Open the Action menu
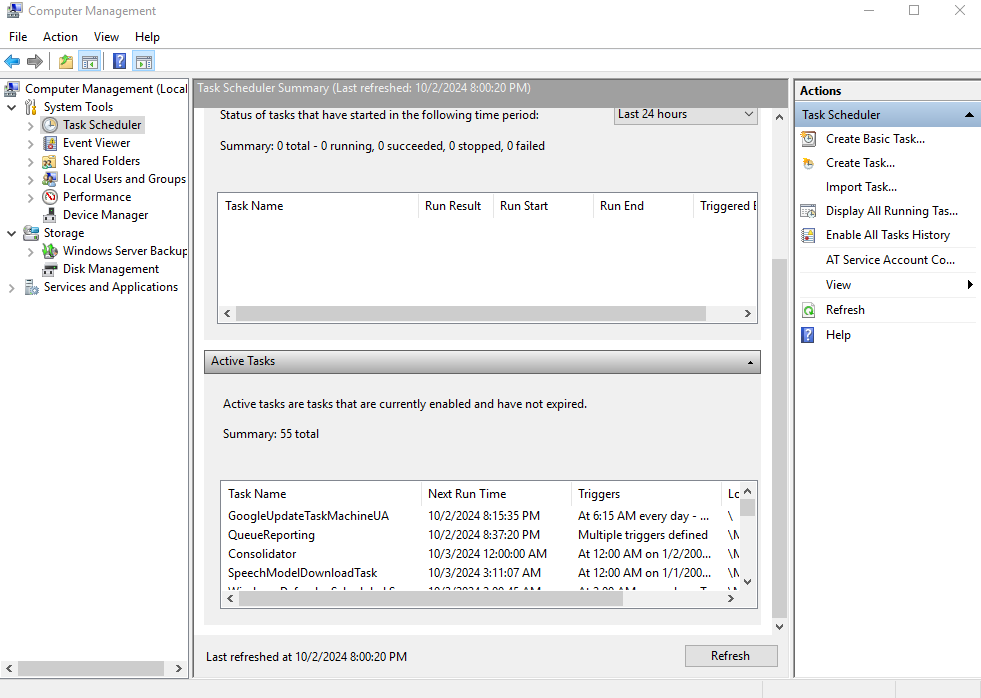The height and width of the screenshot is (698, 981). click(60, 37)
